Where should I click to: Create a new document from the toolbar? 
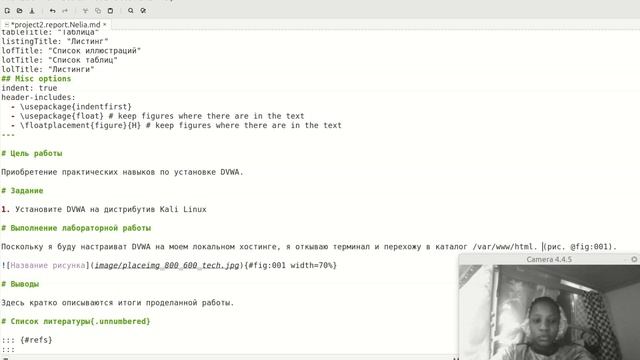7,11
